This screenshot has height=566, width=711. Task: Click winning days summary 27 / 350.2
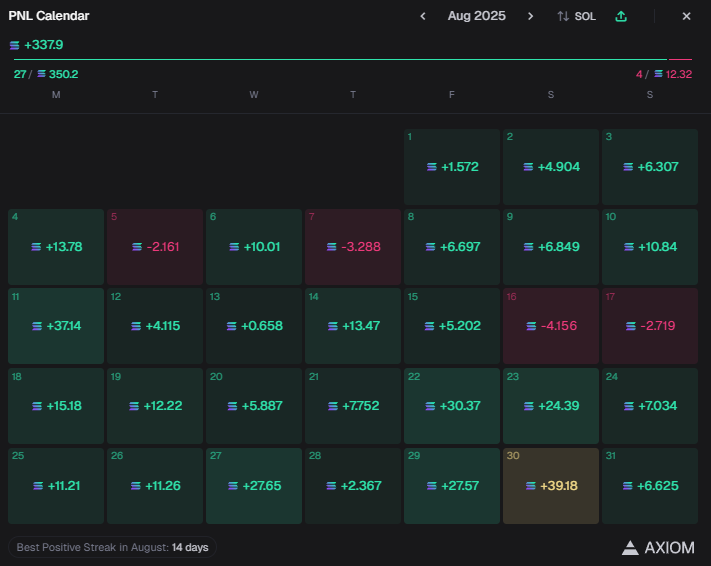coord(46,74)
